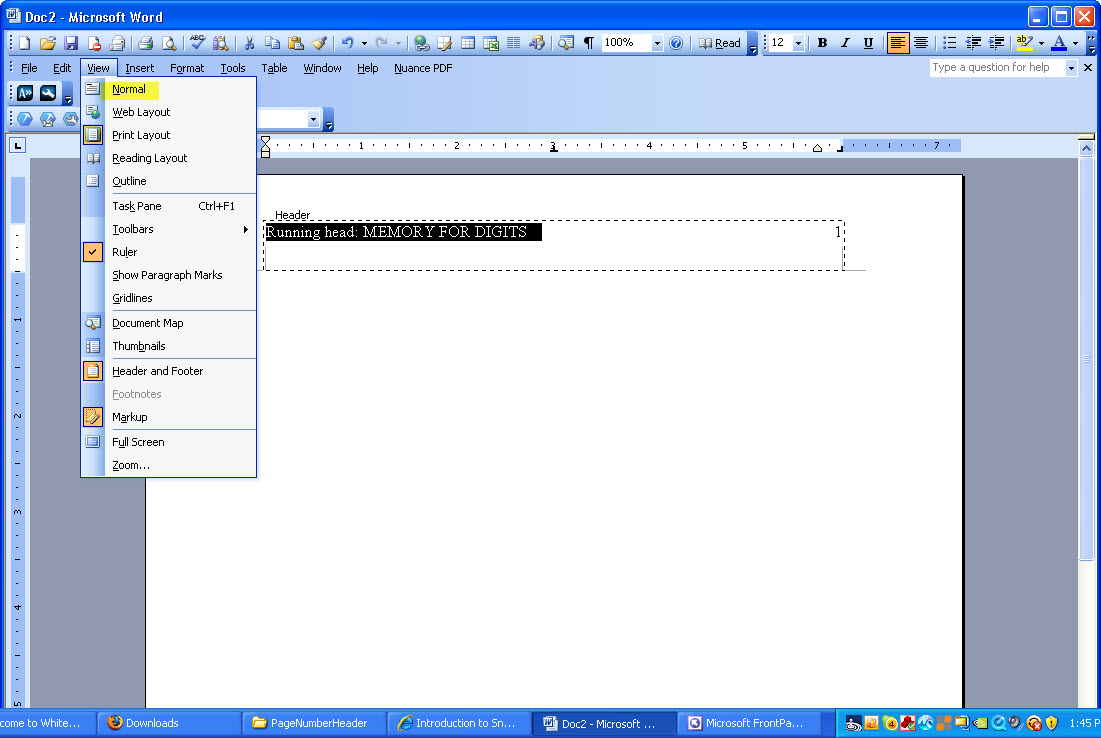Viewport: 1101px width, 738px height.
Task: Switch to Downloads in the taskbar
Action: [x=167, y=723]
